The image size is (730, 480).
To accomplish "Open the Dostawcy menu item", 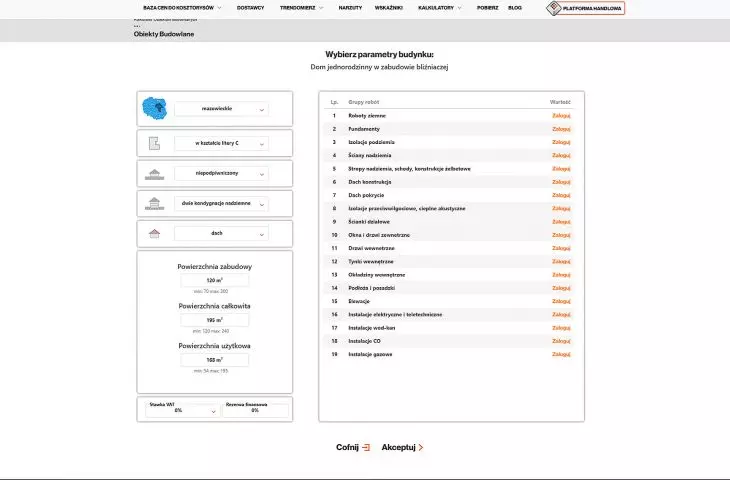I will point(250,8).
